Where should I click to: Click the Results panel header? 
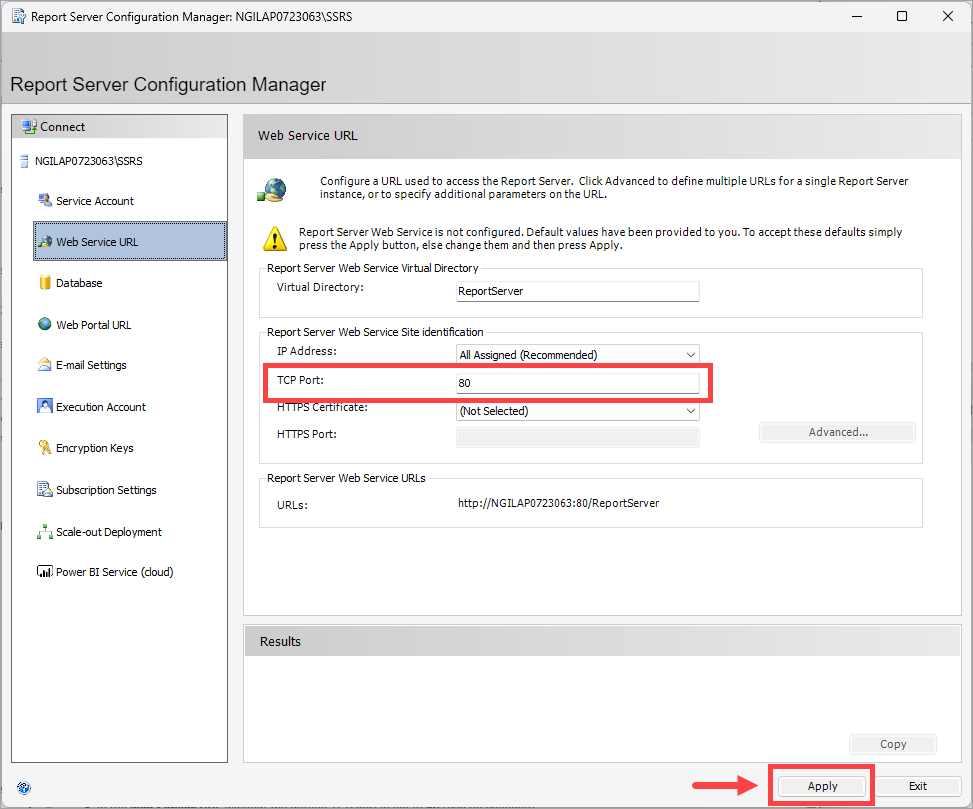pos(603,641)
